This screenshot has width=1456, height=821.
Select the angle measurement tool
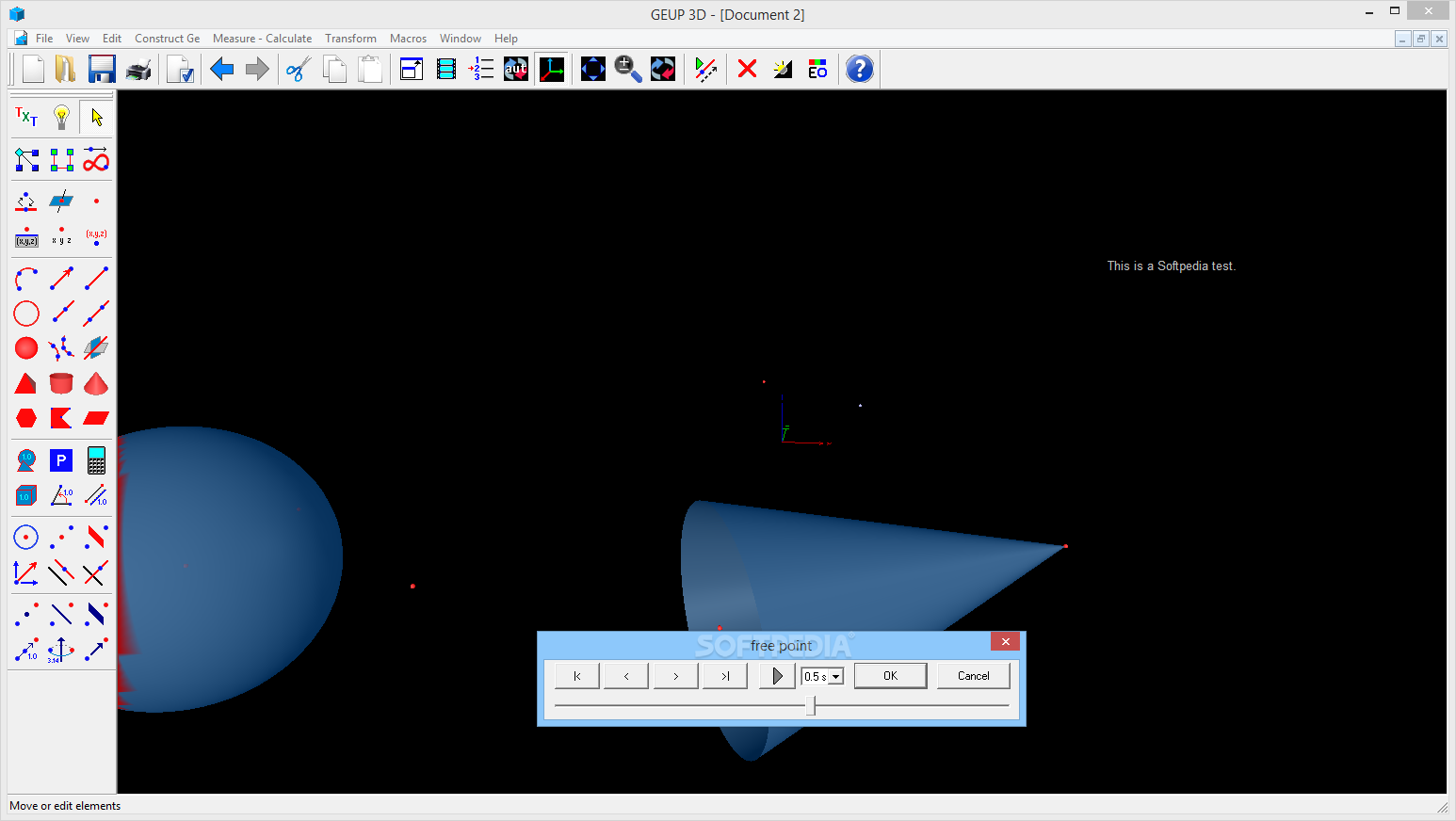point(61,495)
